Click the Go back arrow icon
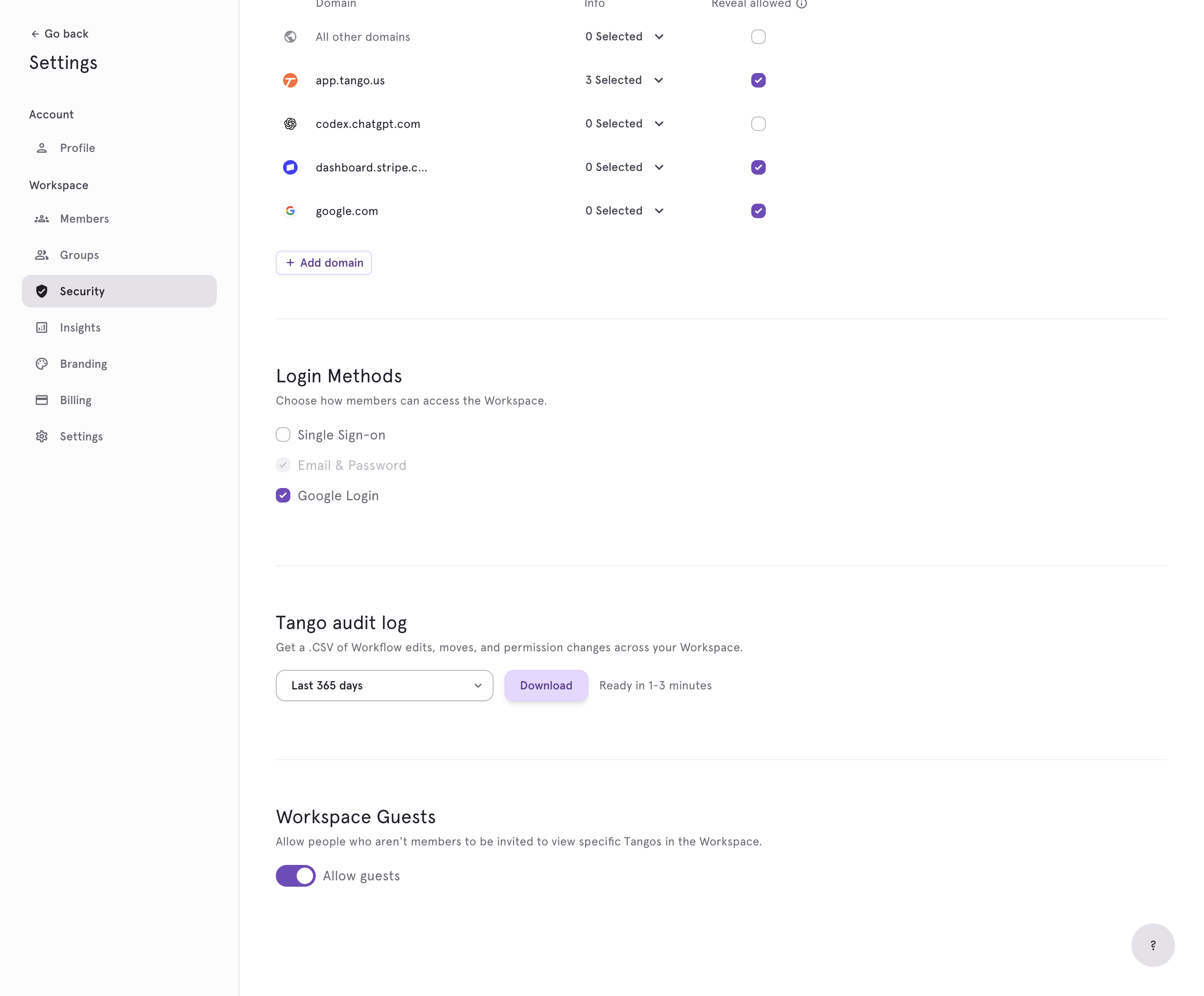Viewport: 1204px width, 996px height. (35, 34)
